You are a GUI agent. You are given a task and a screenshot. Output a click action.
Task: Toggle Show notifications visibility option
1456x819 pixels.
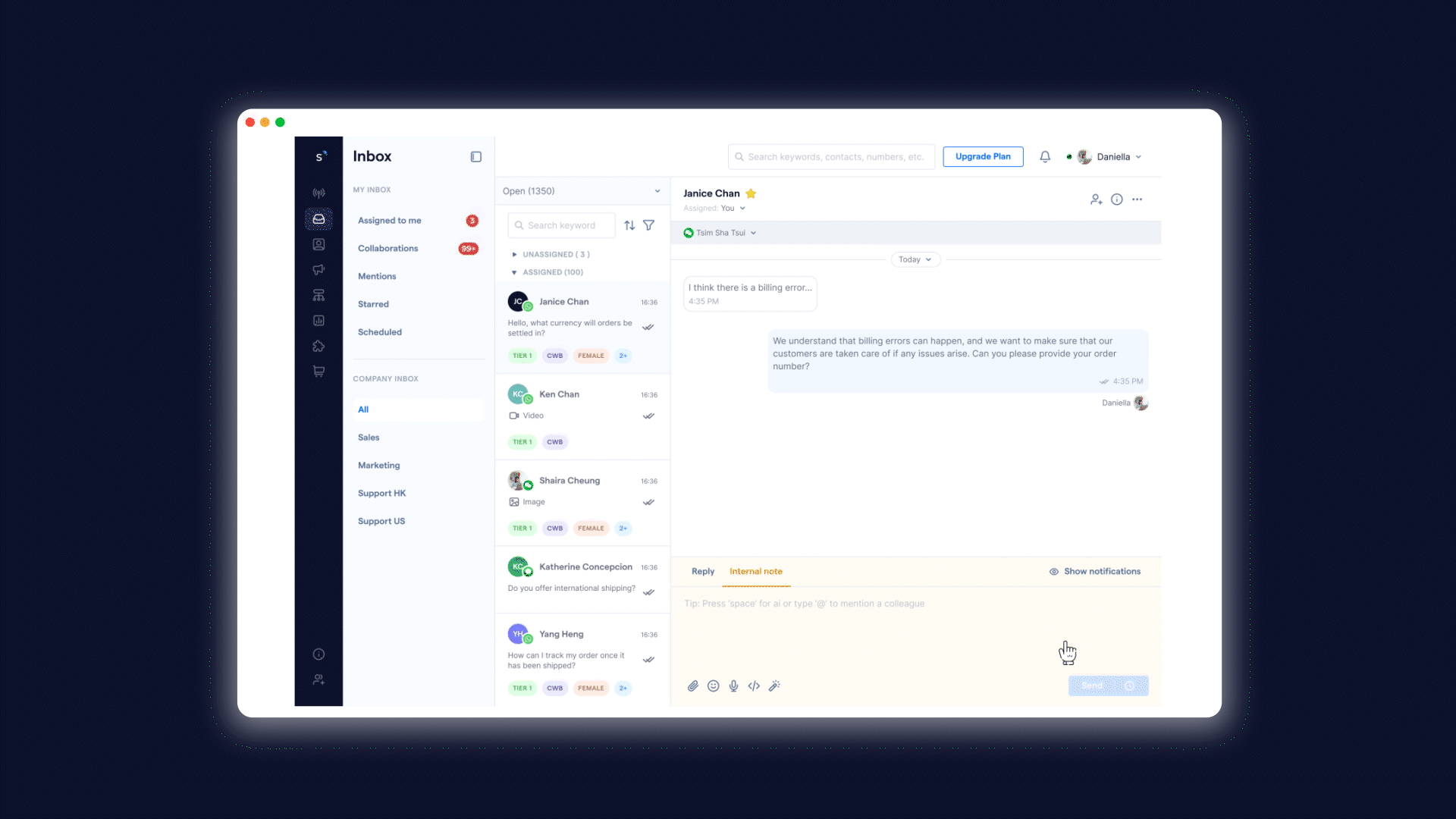(x=1094, y=571)
